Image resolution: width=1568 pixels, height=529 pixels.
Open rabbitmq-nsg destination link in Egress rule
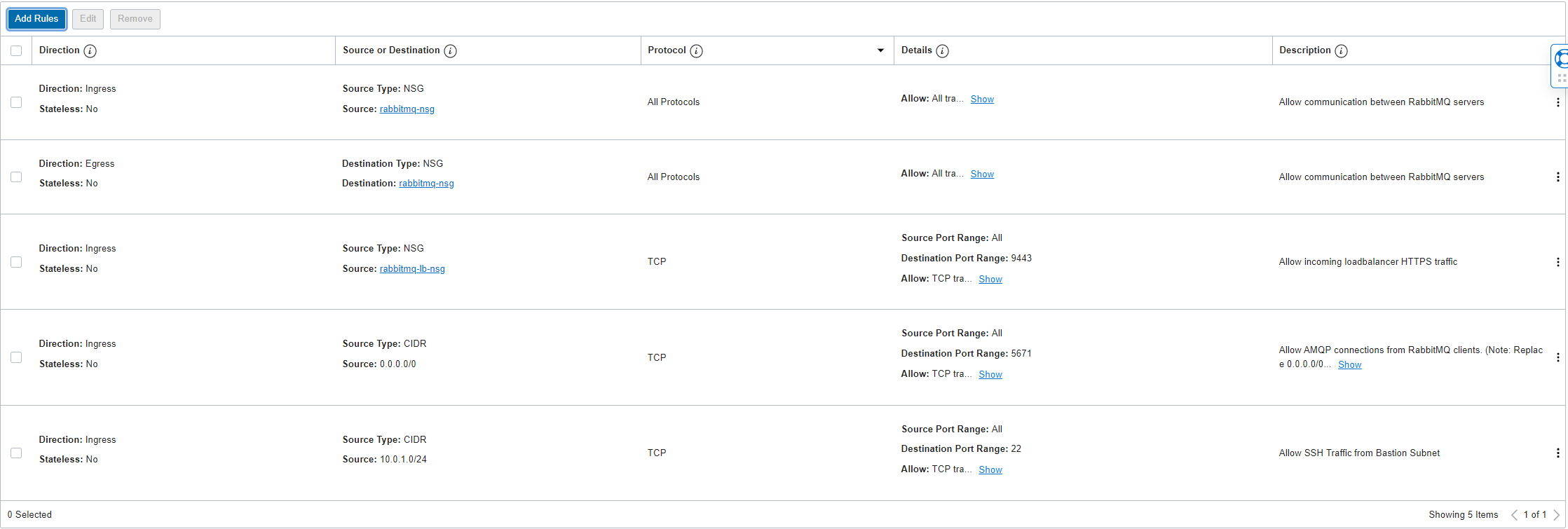(x=426, y=184)
